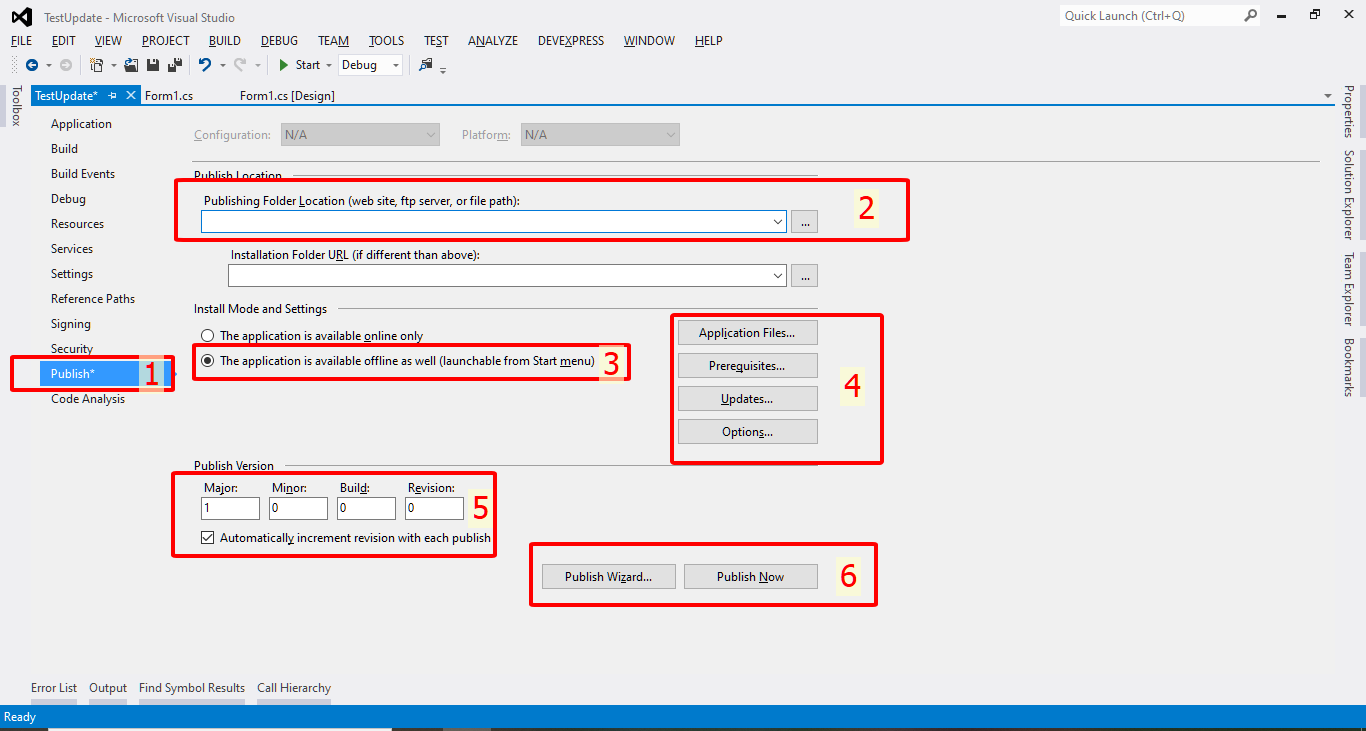
Task: Select the Code Analysis properties page
Action: click(x=88, y=399)
